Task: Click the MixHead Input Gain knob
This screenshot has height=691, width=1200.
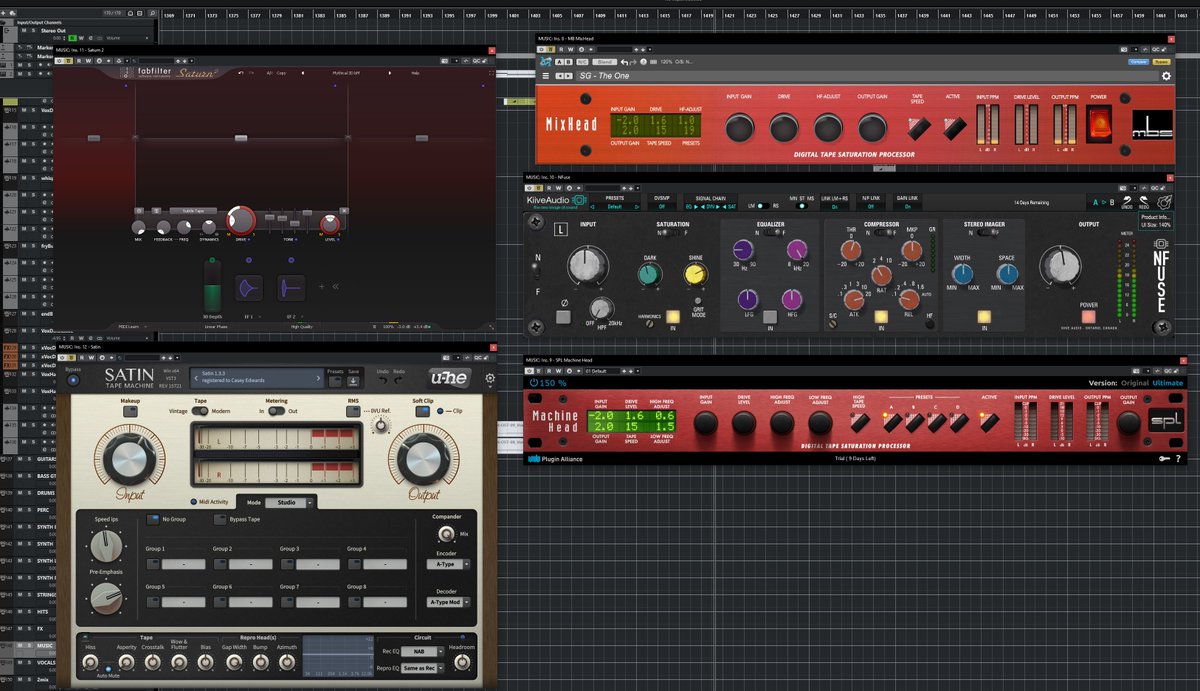Action: point(740,127)
